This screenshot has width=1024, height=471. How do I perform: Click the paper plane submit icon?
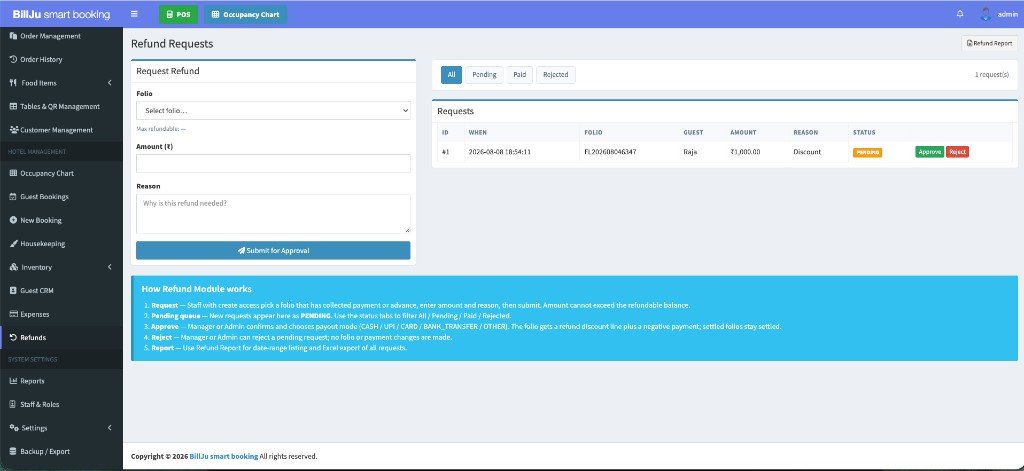(x=241, y=250)
